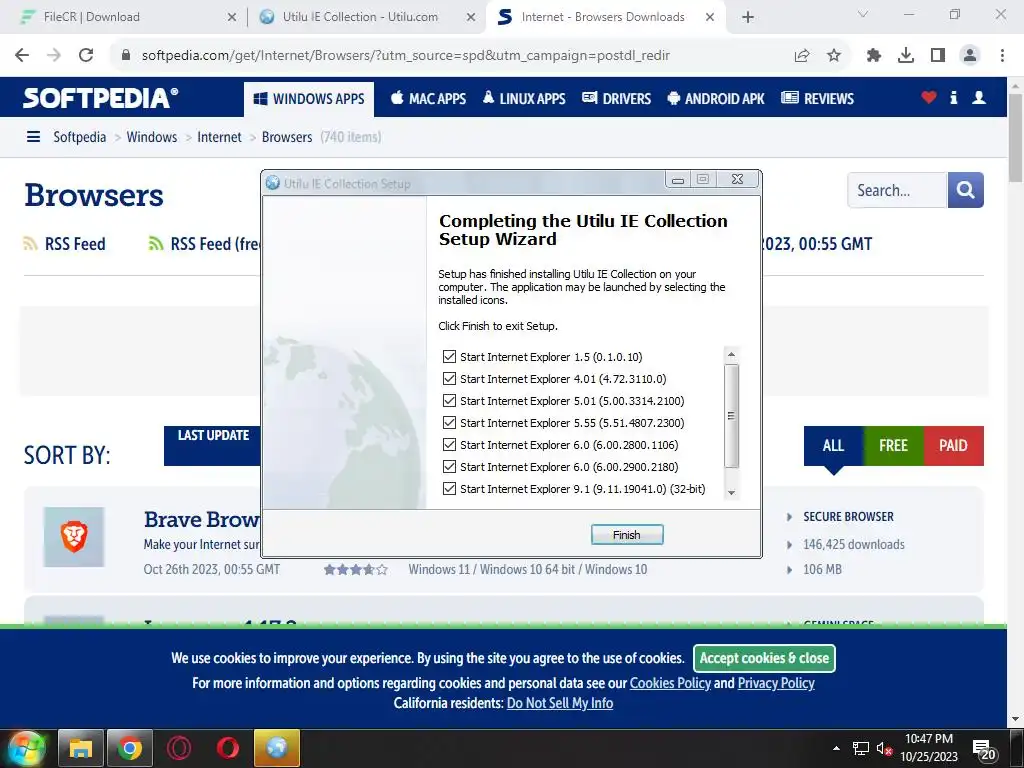Click the volume muted tray icon
Image resolution: width=1024 pixels, height=768 pixels.
pos(884,749)
